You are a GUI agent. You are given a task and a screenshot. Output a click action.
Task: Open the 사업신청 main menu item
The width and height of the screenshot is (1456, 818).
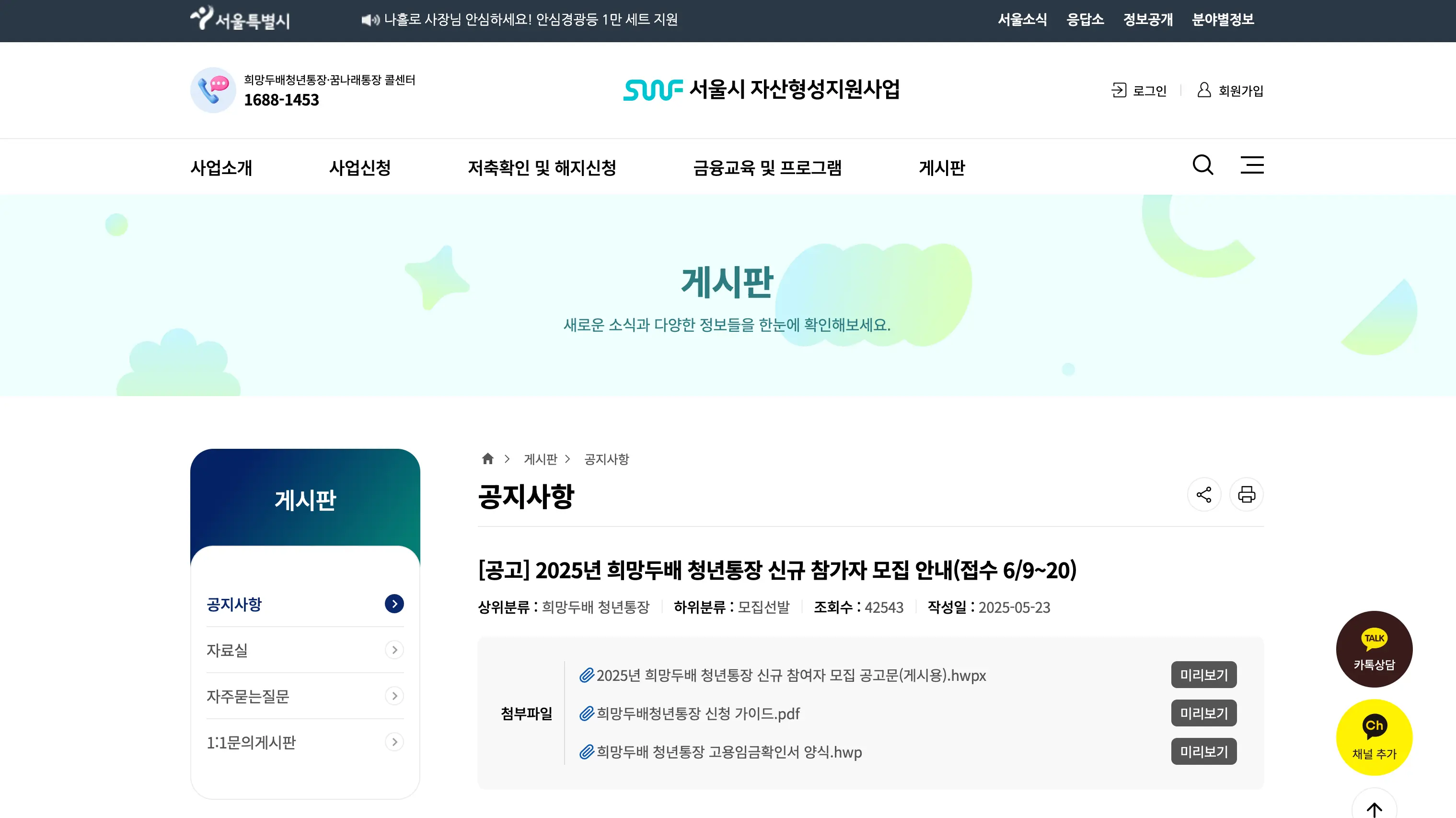(x=360, y=168)
